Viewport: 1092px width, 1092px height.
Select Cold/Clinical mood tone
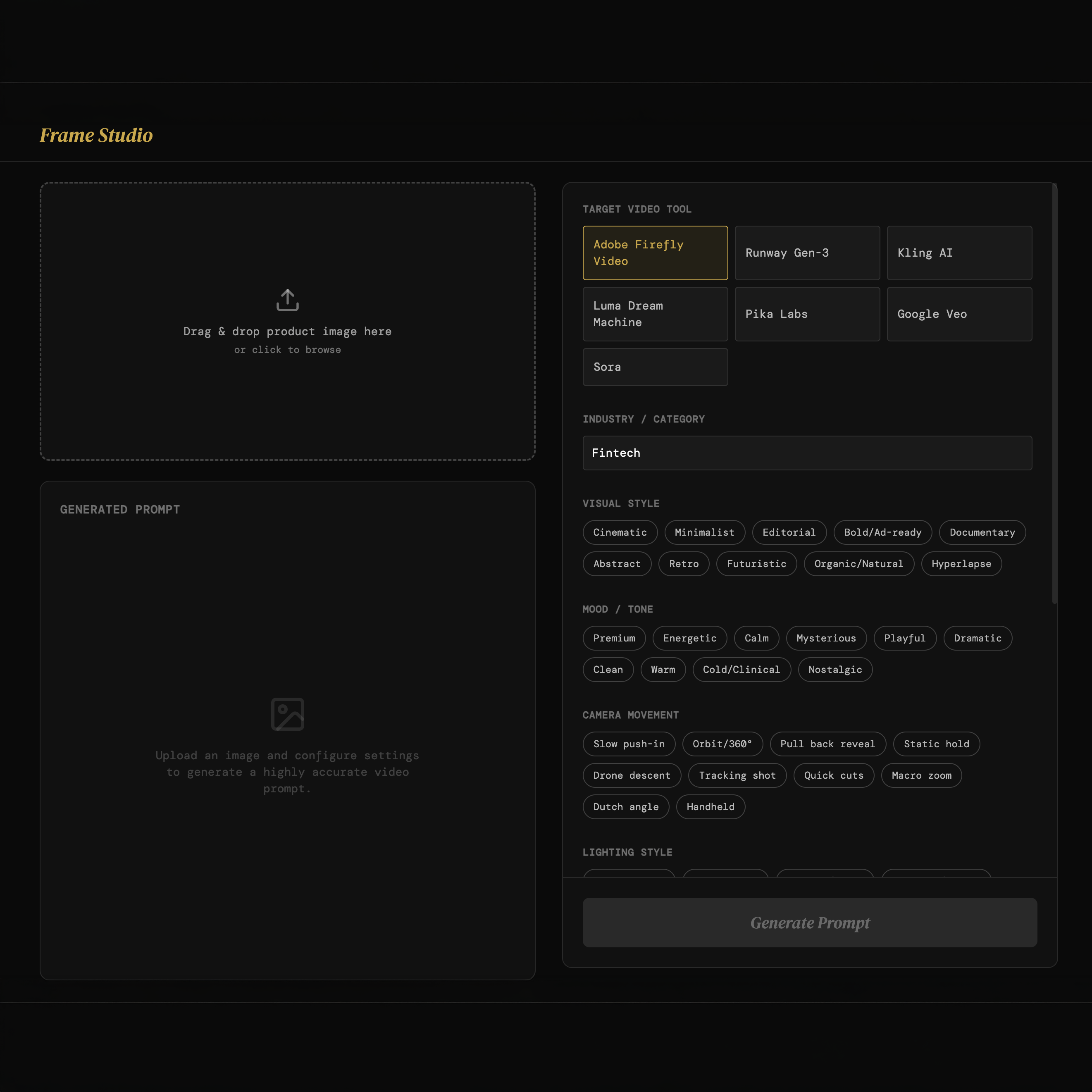click(741, 669)
